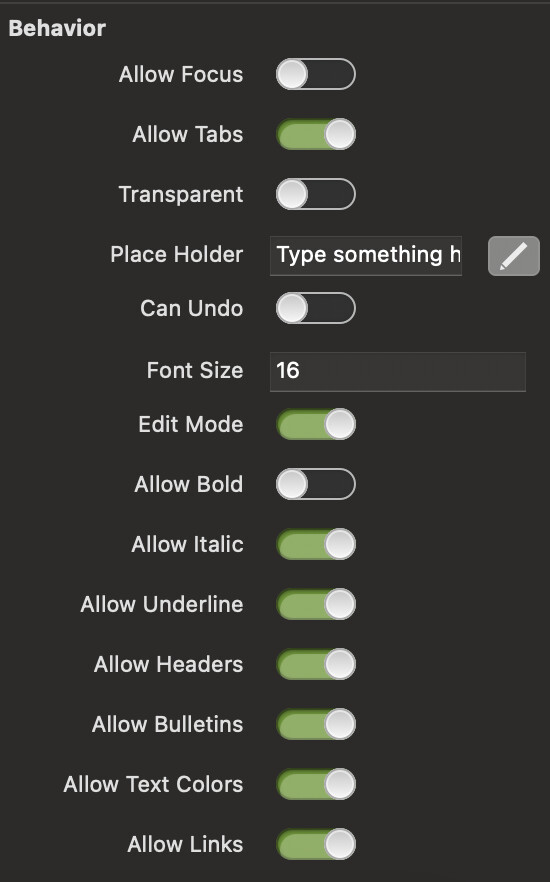This screenshot has height=882, width=550.
Task: Turn off the Allow Links toggle
Action: 315,844
